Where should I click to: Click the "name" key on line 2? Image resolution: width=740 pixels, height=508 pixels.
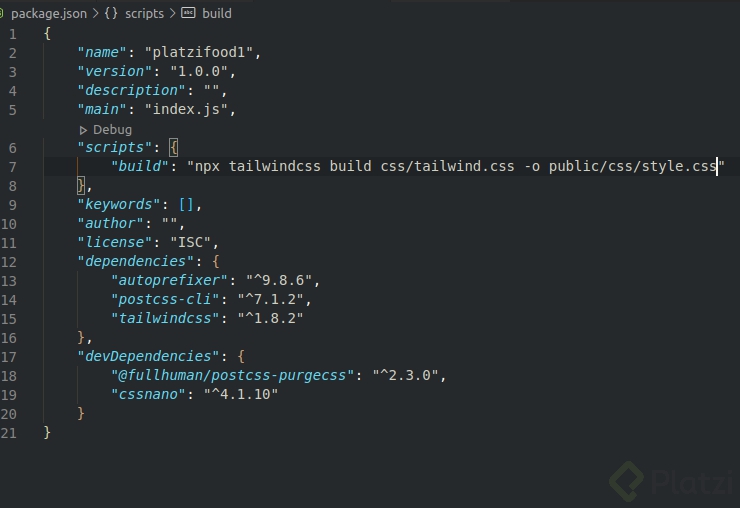click(x=103, y=52)
